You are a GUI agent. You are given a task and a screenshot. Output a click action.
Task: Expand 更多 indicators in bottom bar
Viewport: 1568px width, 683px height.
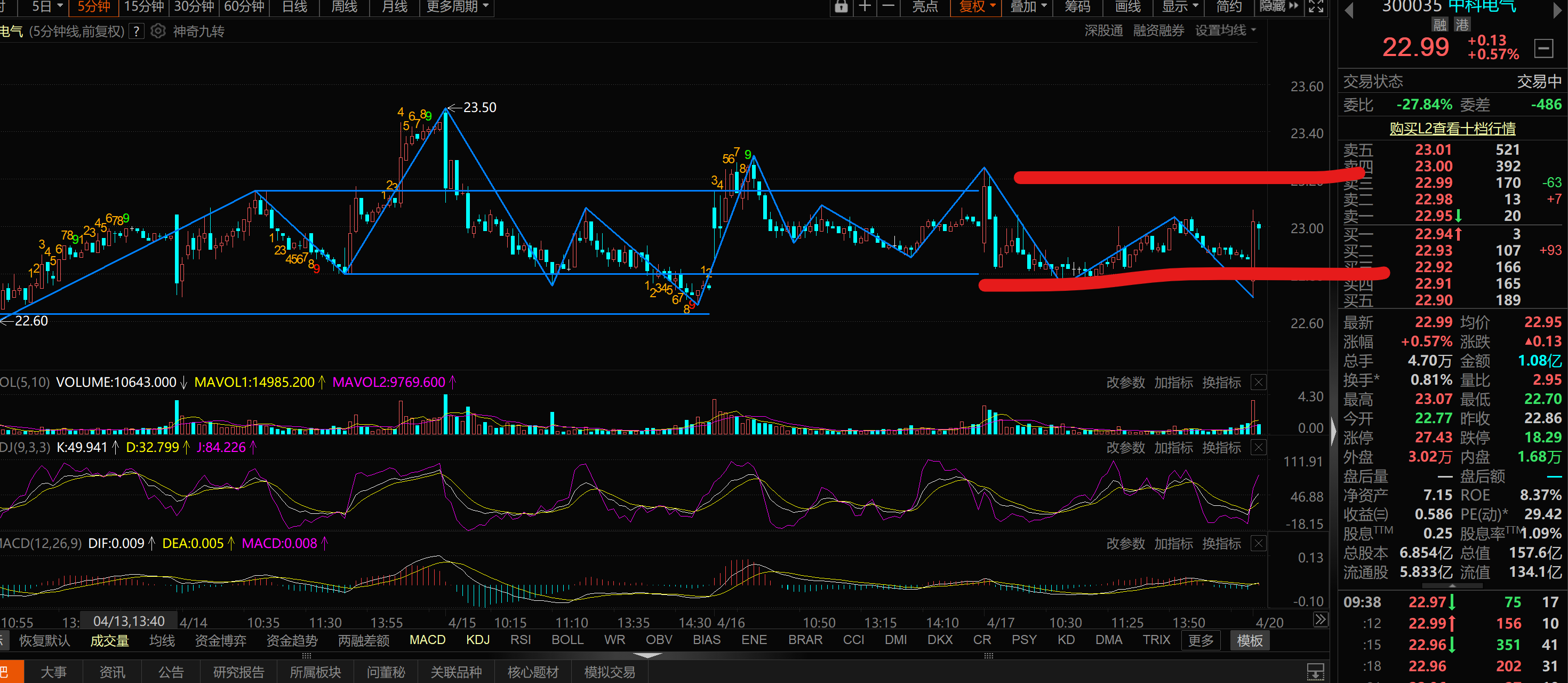[x=1201, y=640]
